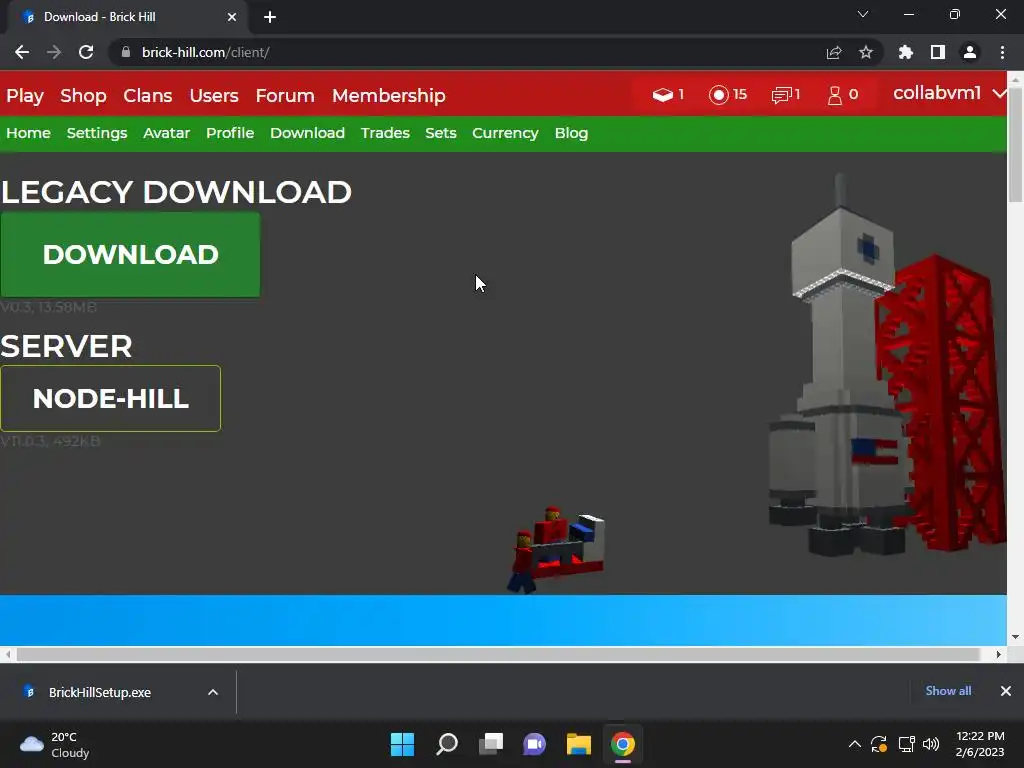Open the Users menu item
Viewport: 1024px width, 768px height.
(x=214, y=96)
